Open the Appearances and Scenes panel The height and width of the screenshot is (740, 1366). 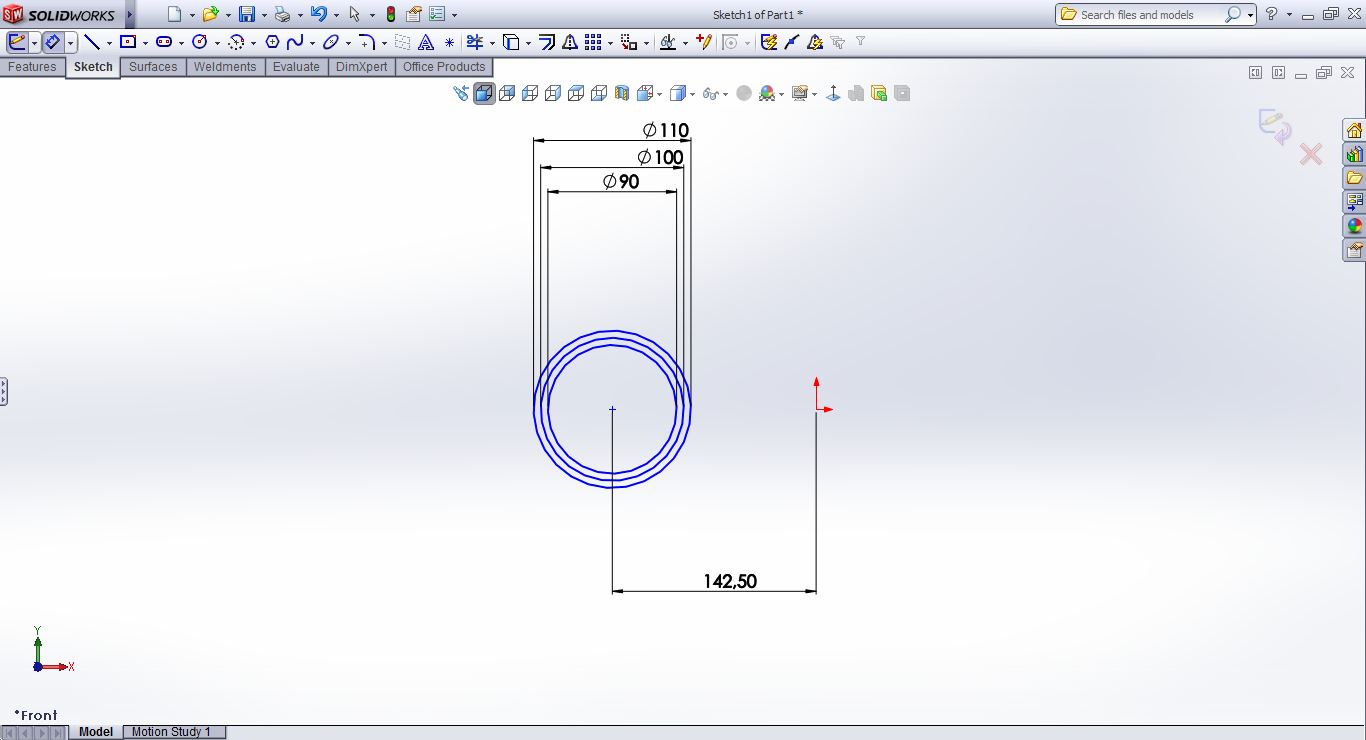tap(1354, 225)
